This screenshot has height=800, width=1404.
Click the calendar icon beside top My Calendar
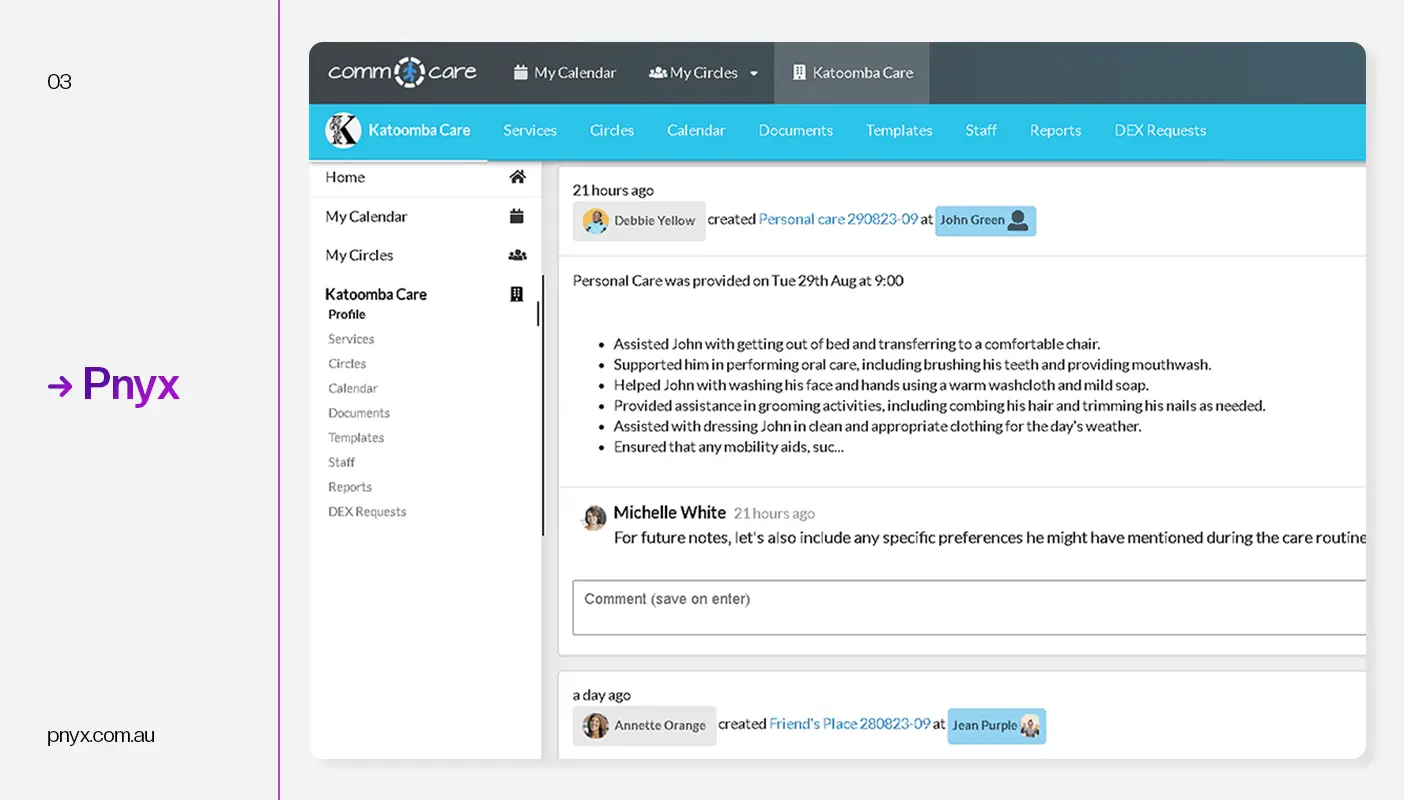520,72
